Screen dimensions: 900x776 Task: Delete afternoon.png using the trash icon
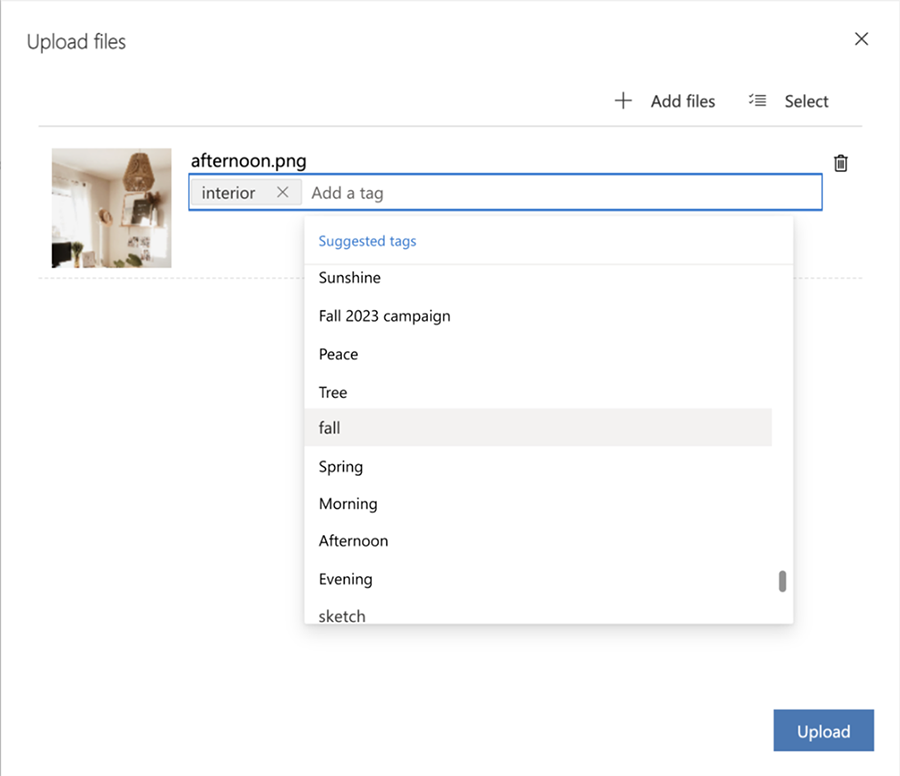(x=840, y=162)
